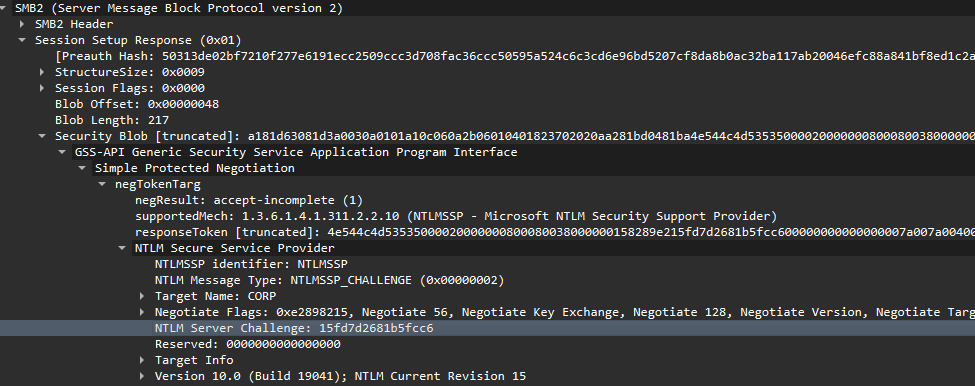Expand the Target Name CORP arrow
This screenshot has width=975, height=386.
[x=142, y=296]
